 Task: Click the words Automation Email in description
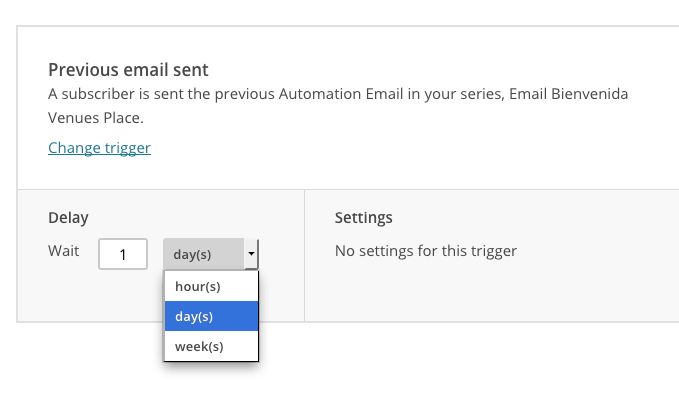341,94
